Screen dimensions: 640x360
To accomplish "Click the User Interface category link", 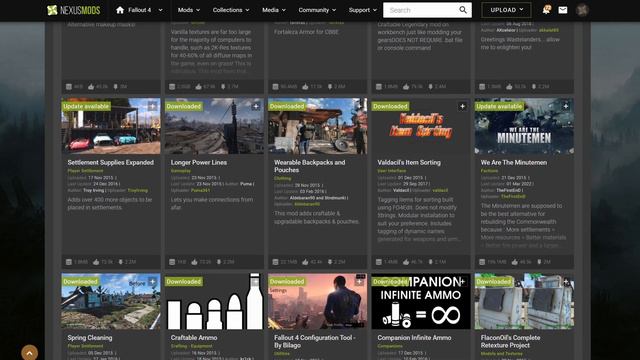I will 391,171.
